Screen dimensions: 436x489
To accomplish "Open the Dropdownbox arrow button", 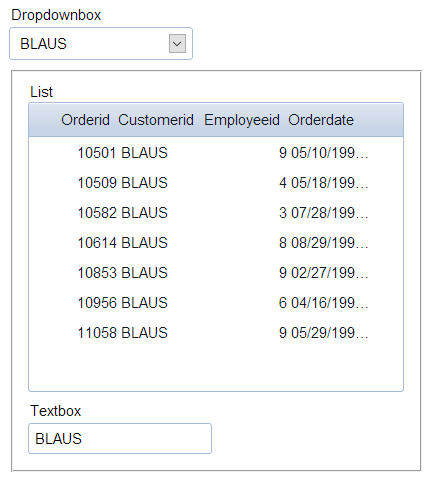I will click(177, 44).
